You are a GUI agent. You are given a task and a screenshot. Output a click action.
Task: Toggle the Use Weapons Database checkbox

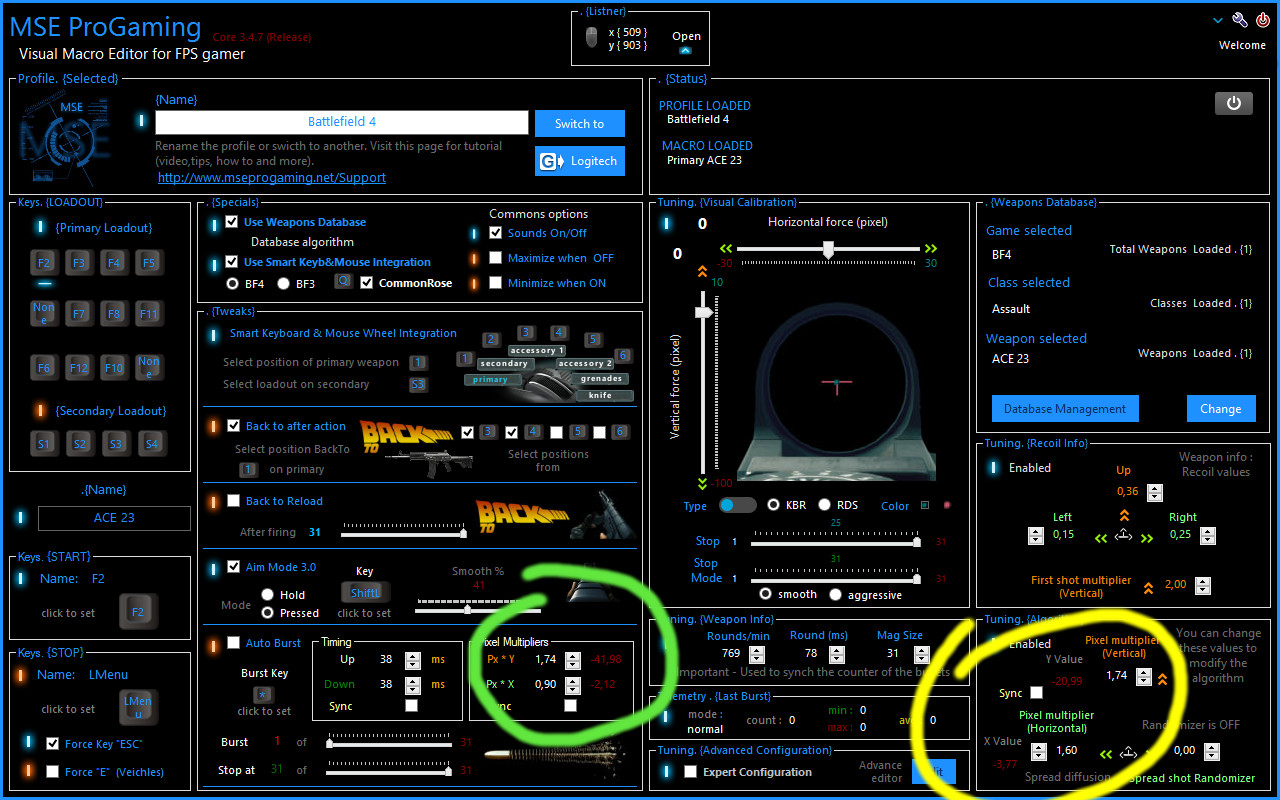pos(232,222)
